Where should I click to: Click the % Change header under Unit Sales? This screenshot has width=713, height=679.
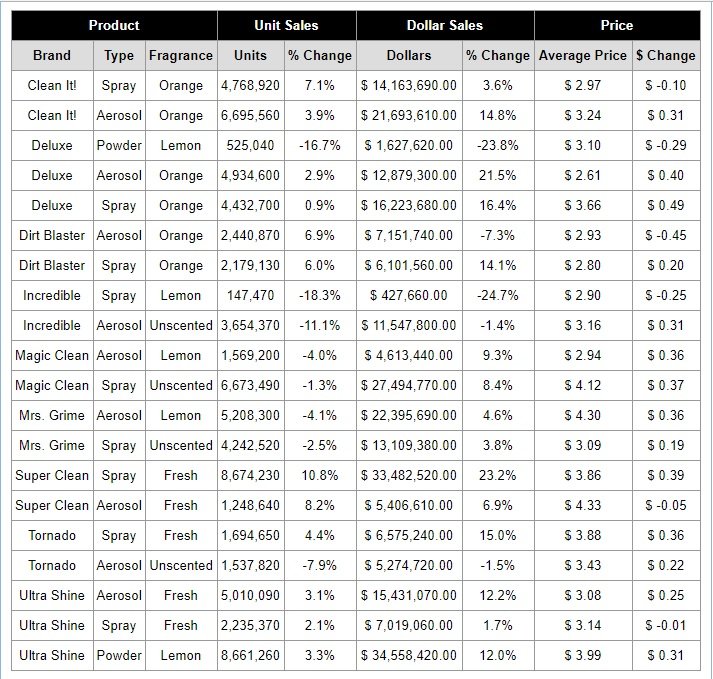click(x=320, y=56)
